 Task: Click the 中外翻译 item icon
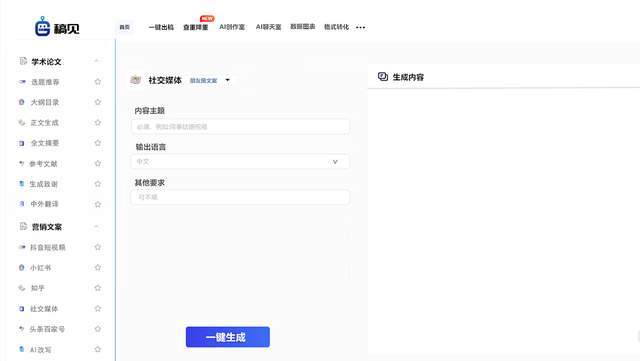pos(22,204)
